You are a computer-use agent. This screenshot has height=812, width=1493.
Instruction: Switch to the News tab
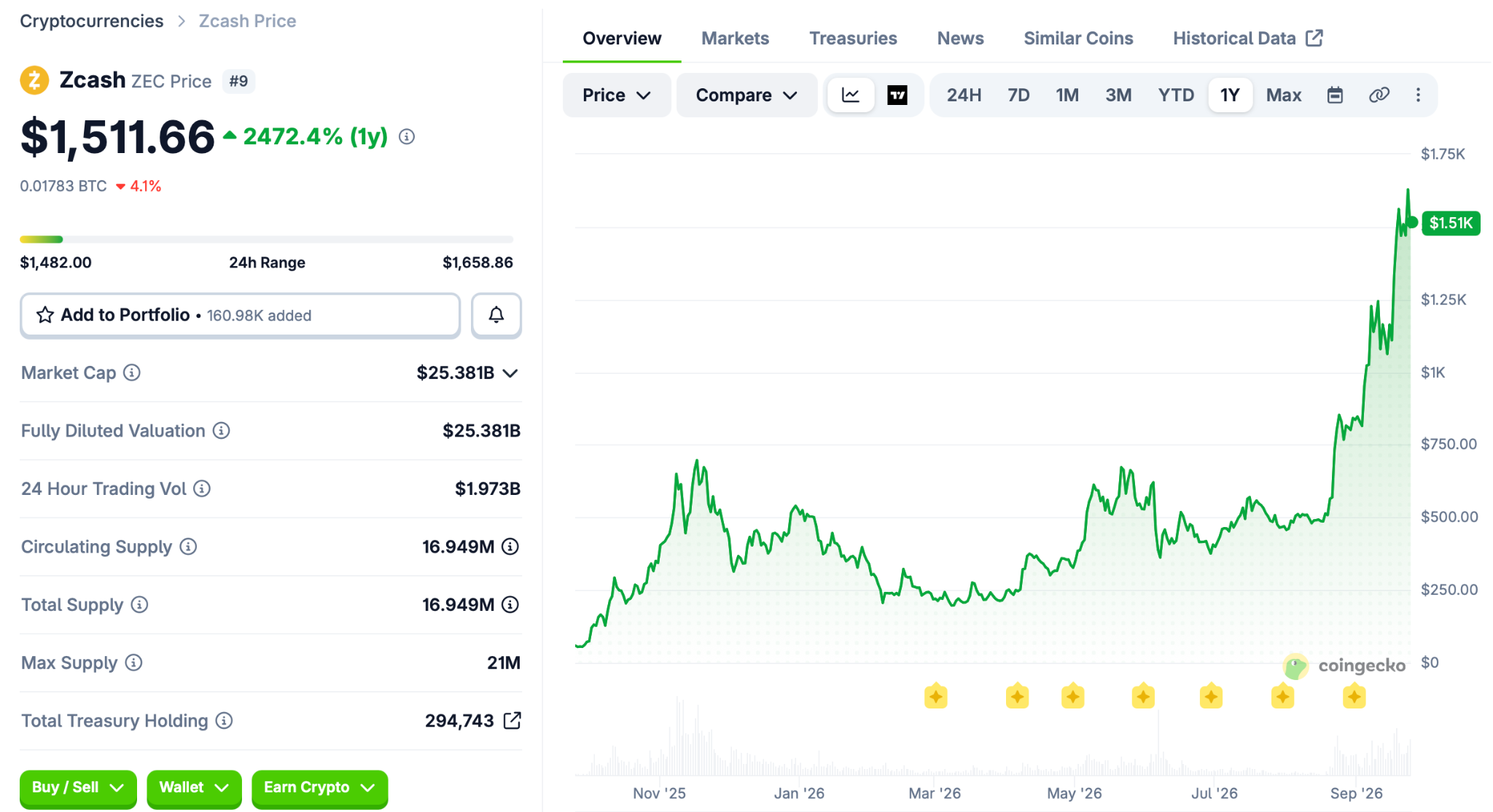(960, 38)
